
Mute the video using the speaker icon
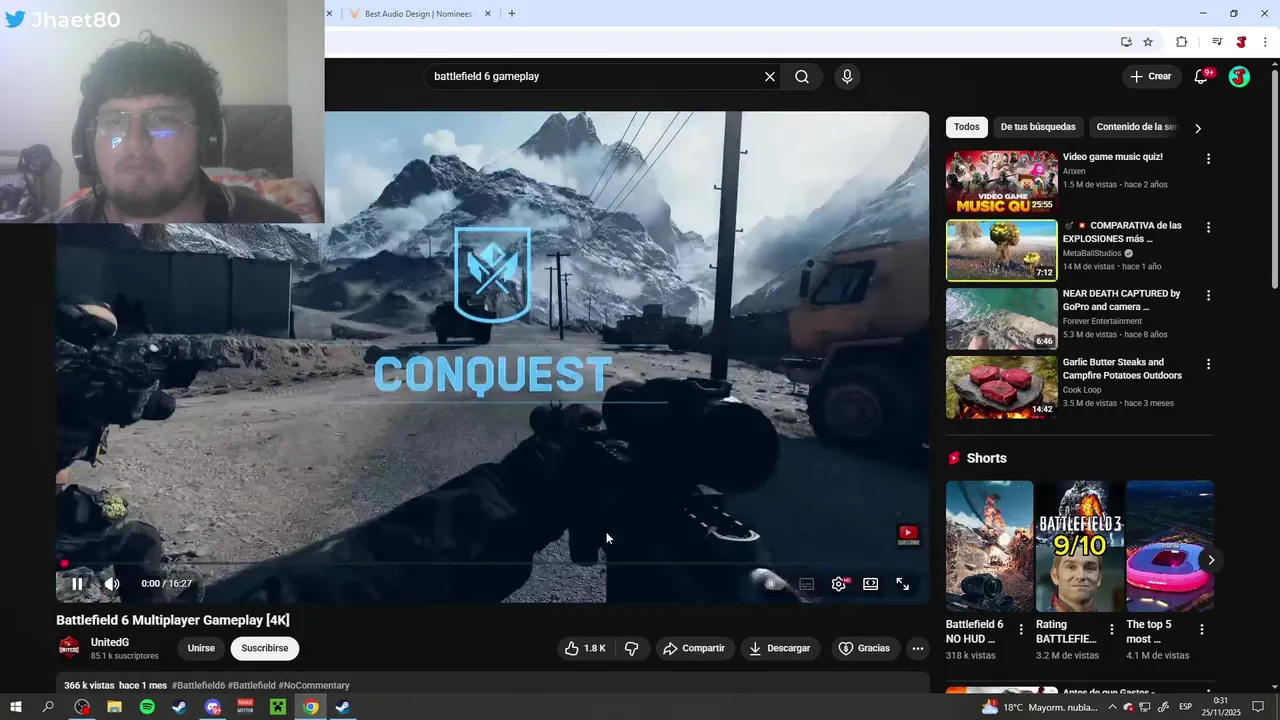[112, 584]
